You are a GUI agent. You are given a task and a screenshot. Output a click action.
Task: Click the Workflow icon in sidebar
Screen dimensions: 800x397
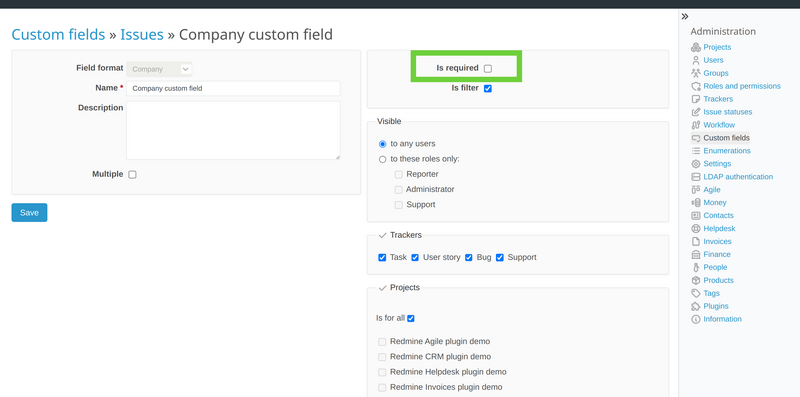[695, 125]
